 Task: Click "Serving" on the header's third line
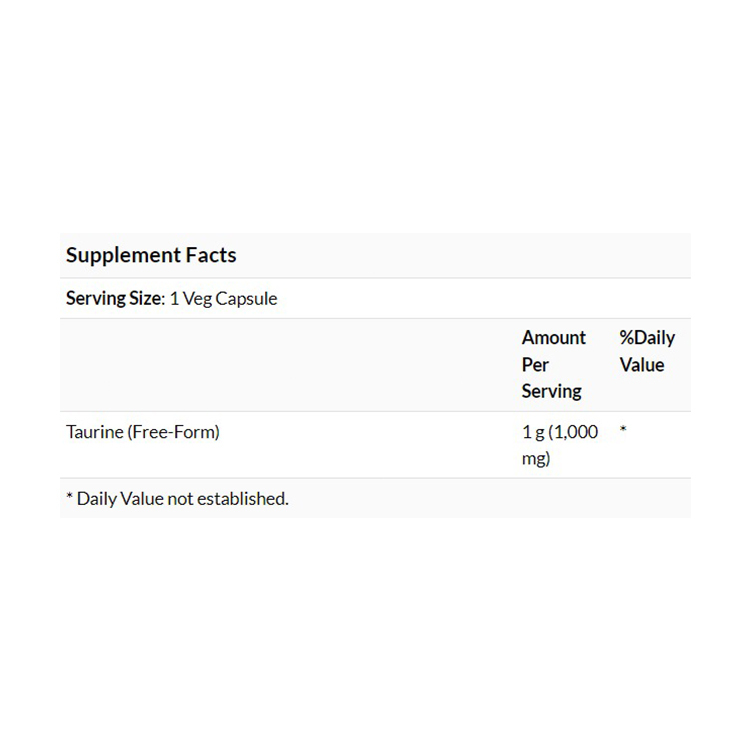551,391
